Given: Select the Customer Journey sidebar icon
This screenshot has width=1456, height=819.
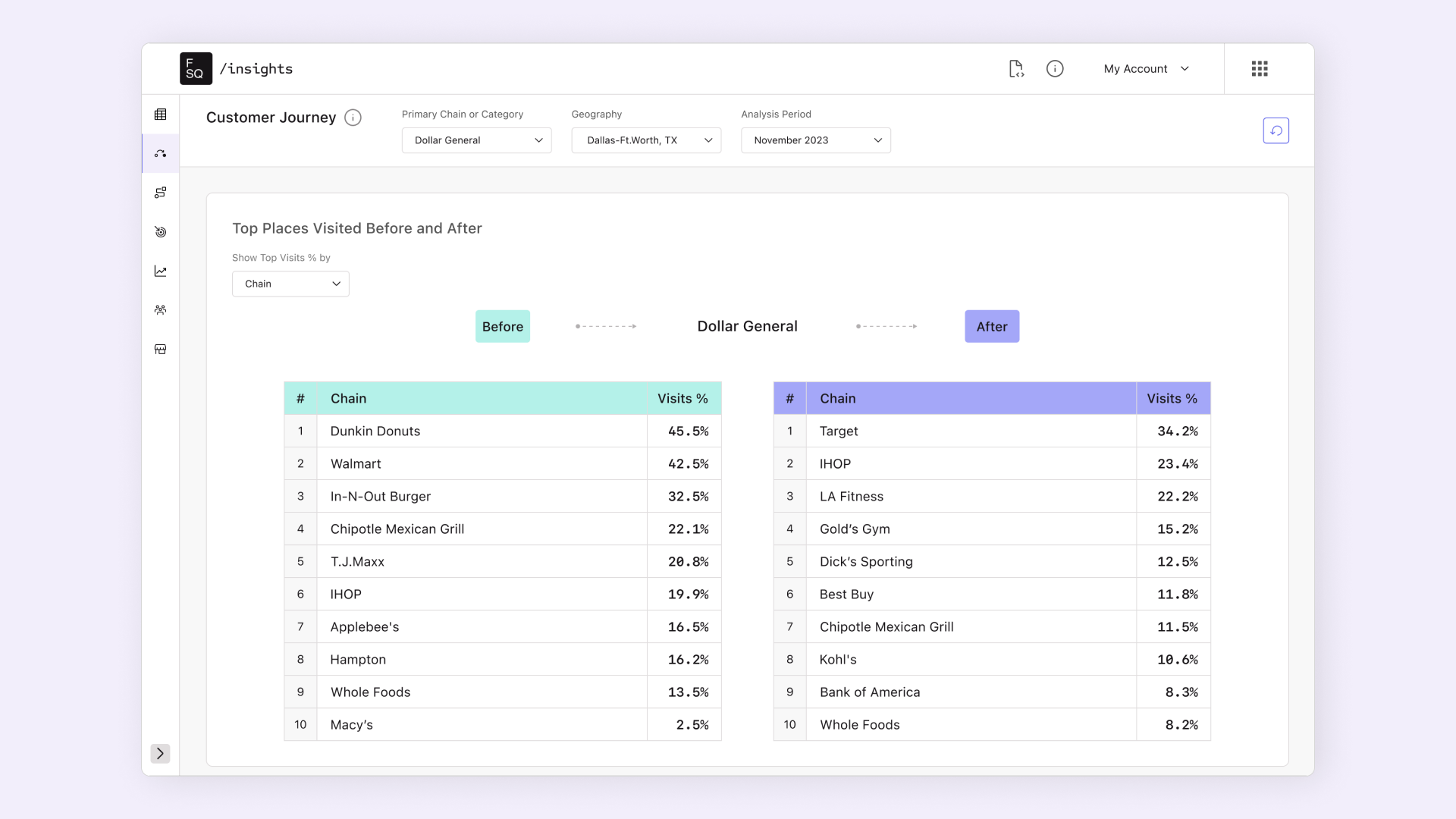Looking at the screenshot, I should 160,154.
